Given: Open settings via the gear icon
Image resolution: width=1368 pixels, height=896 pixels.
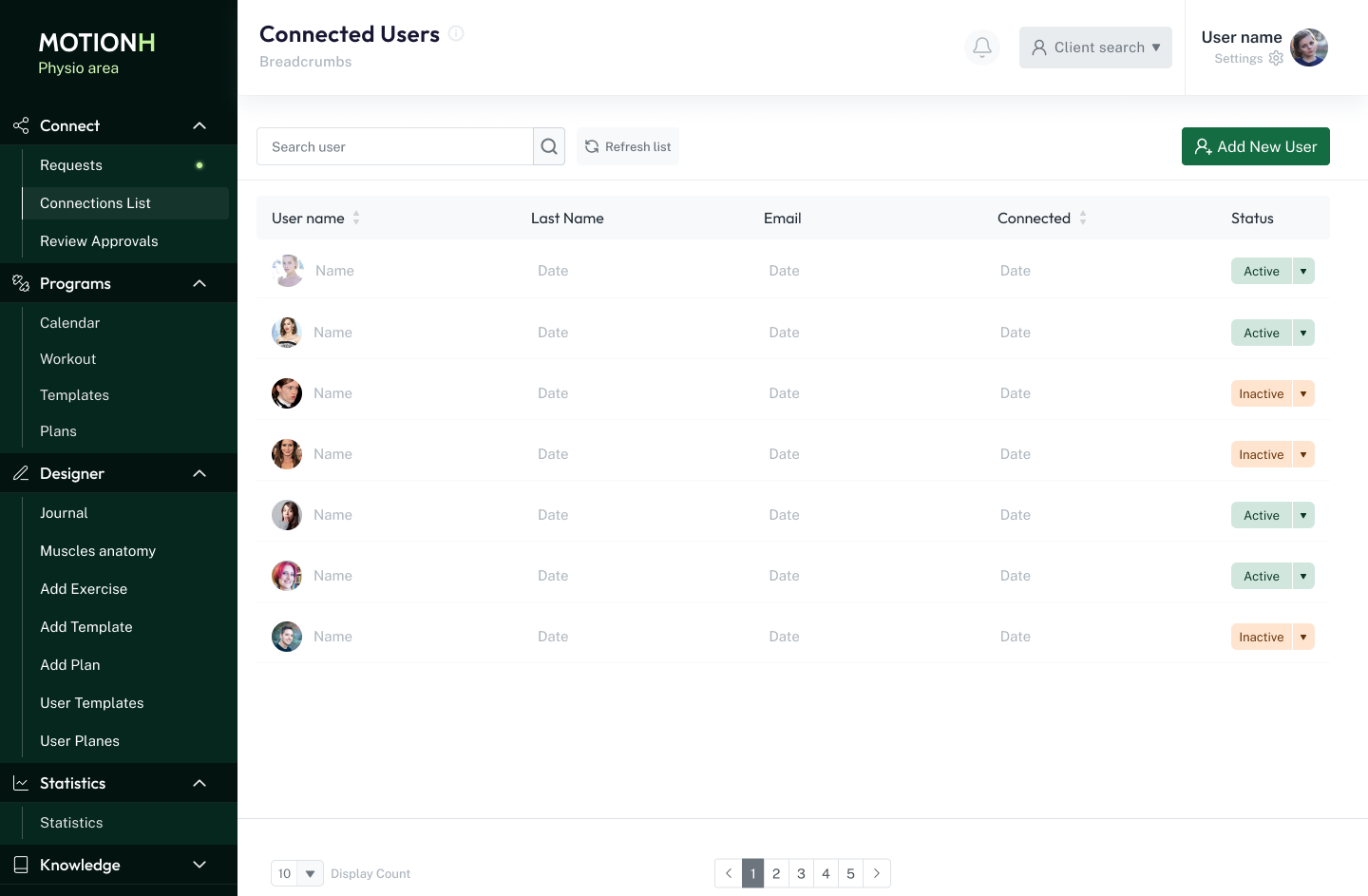Looking at the screenshot, I should pyautogui.click(x=1276, y=59).
